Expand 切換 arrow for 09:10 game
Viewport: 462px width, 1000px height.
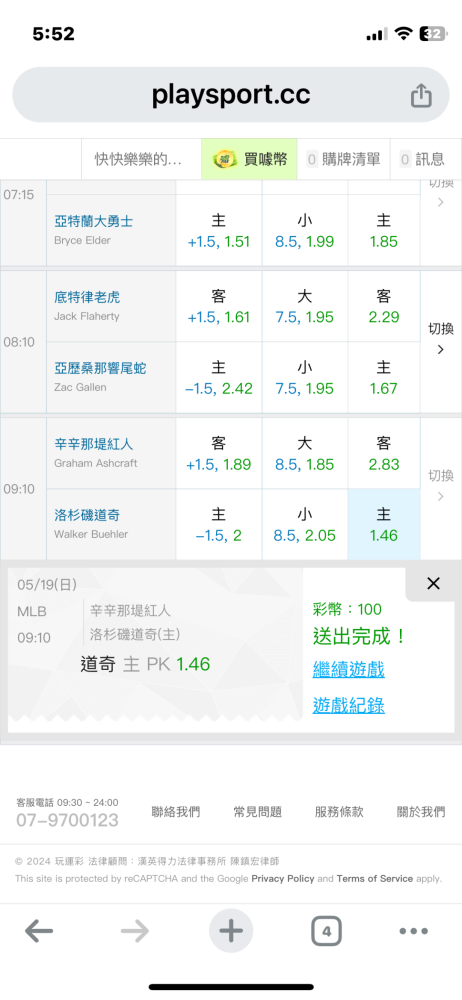pyautogui.click(x=440, y=485)
